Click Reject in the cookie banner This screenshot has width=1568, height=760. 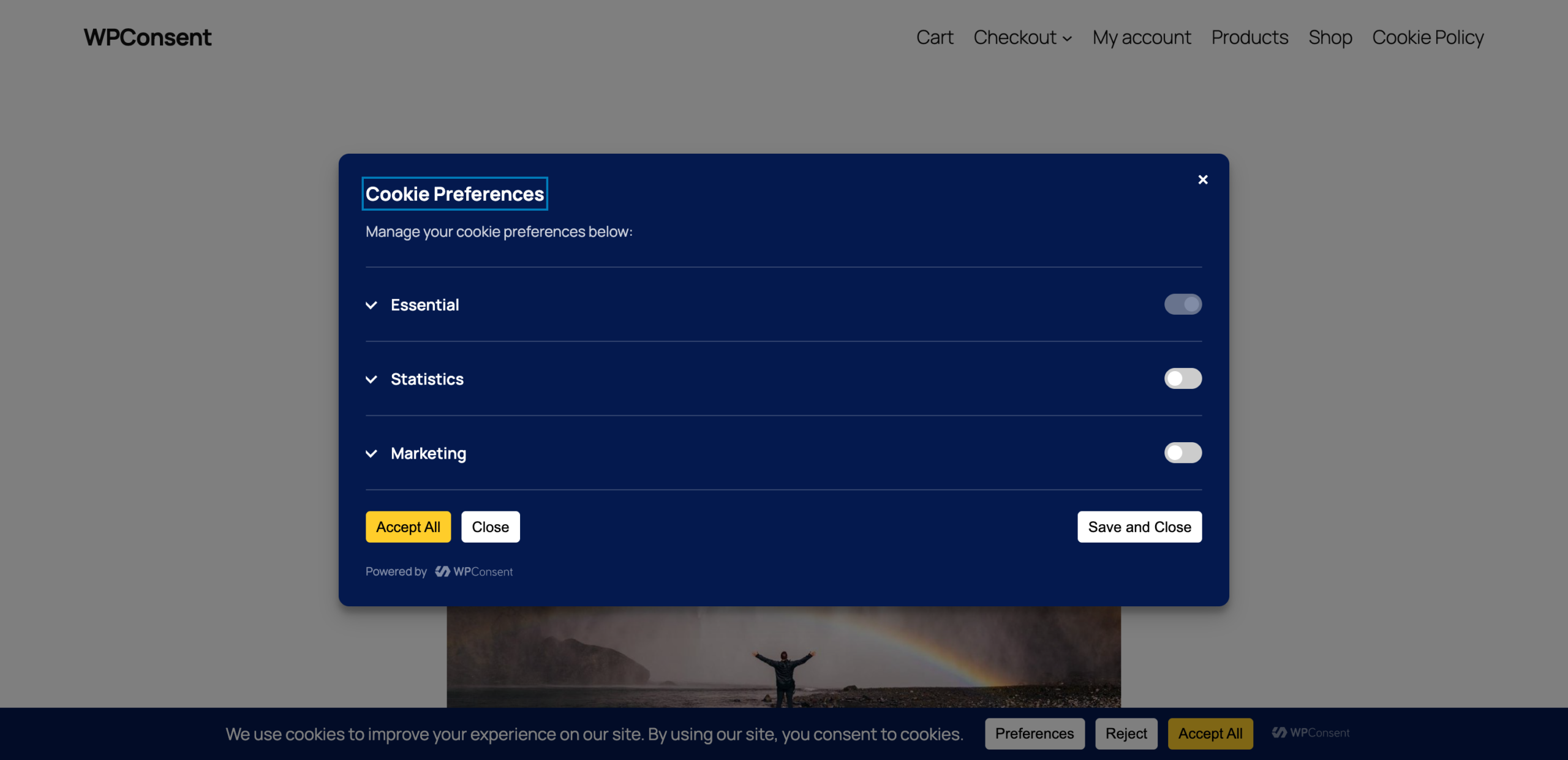[x=1126, y=733]
